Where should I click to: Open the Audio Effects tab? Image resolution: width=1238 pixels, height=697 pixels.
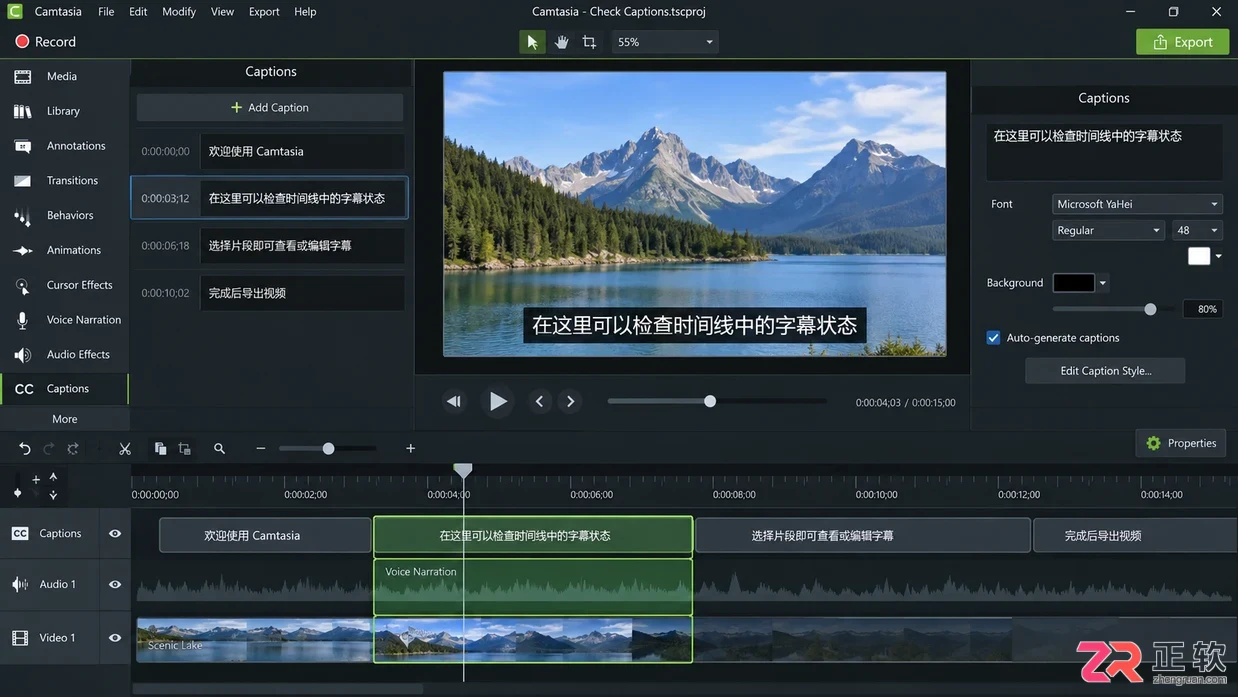pos(64,354)
